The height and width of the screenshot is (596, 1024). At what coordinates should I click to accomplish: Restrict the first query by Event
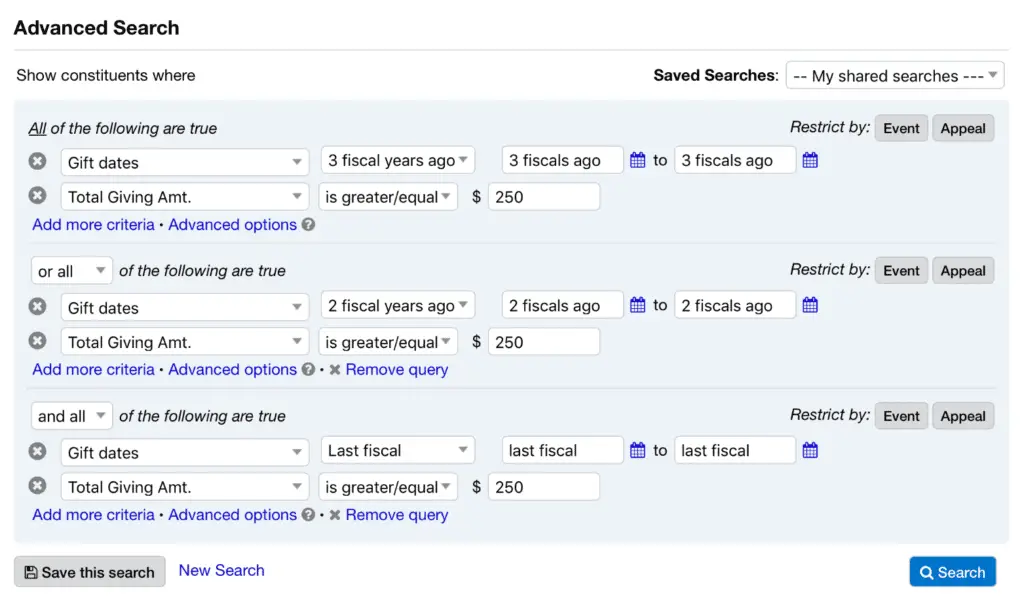point(901,128)
